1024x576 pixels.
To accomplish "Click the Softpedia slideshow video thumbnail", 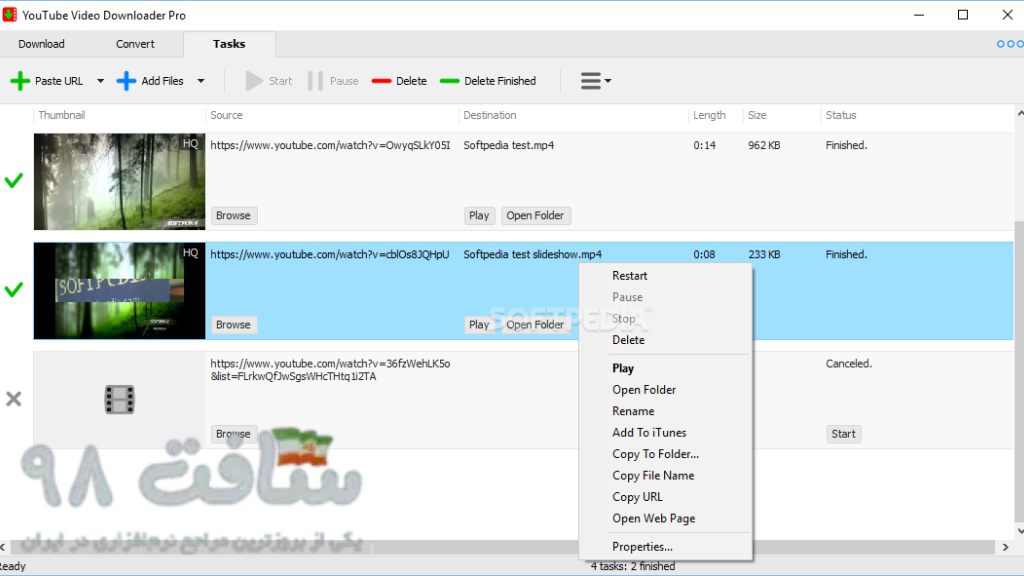I will (120, 291).
